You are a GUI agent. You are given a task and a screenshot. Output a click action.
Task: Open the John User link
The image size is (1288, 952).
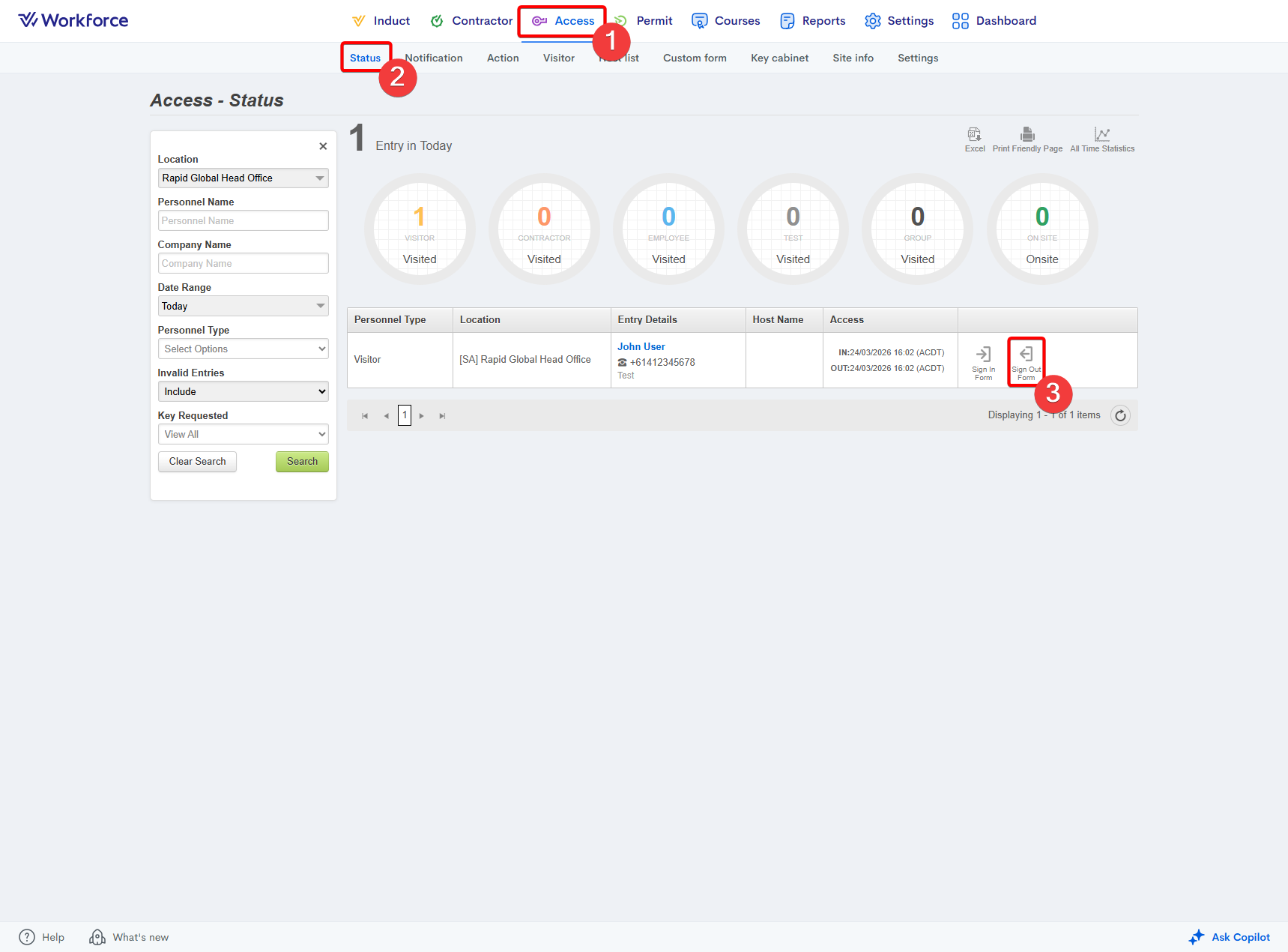641,346
